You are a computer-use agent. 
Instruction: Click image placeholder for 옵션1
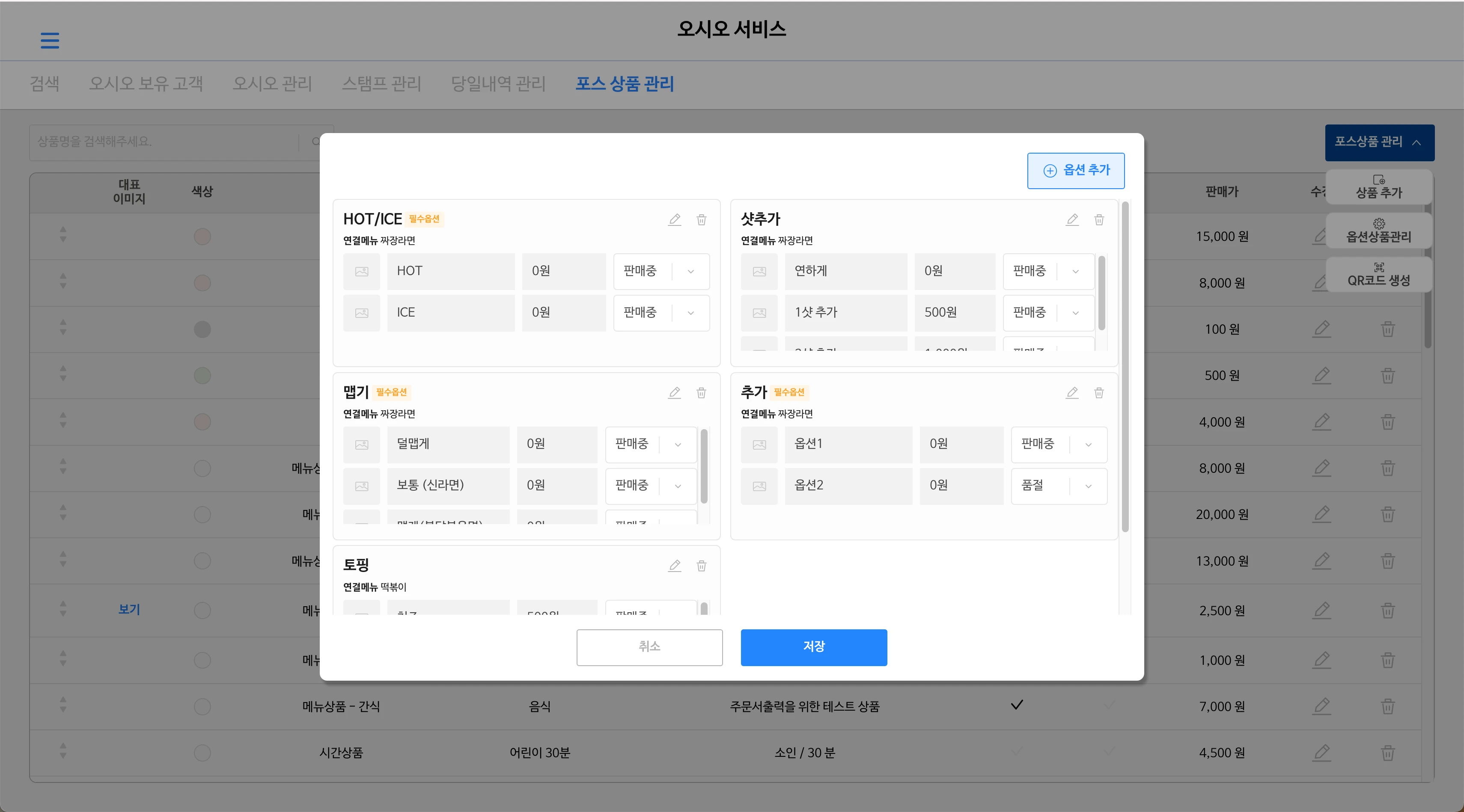(x=759, y=445)
